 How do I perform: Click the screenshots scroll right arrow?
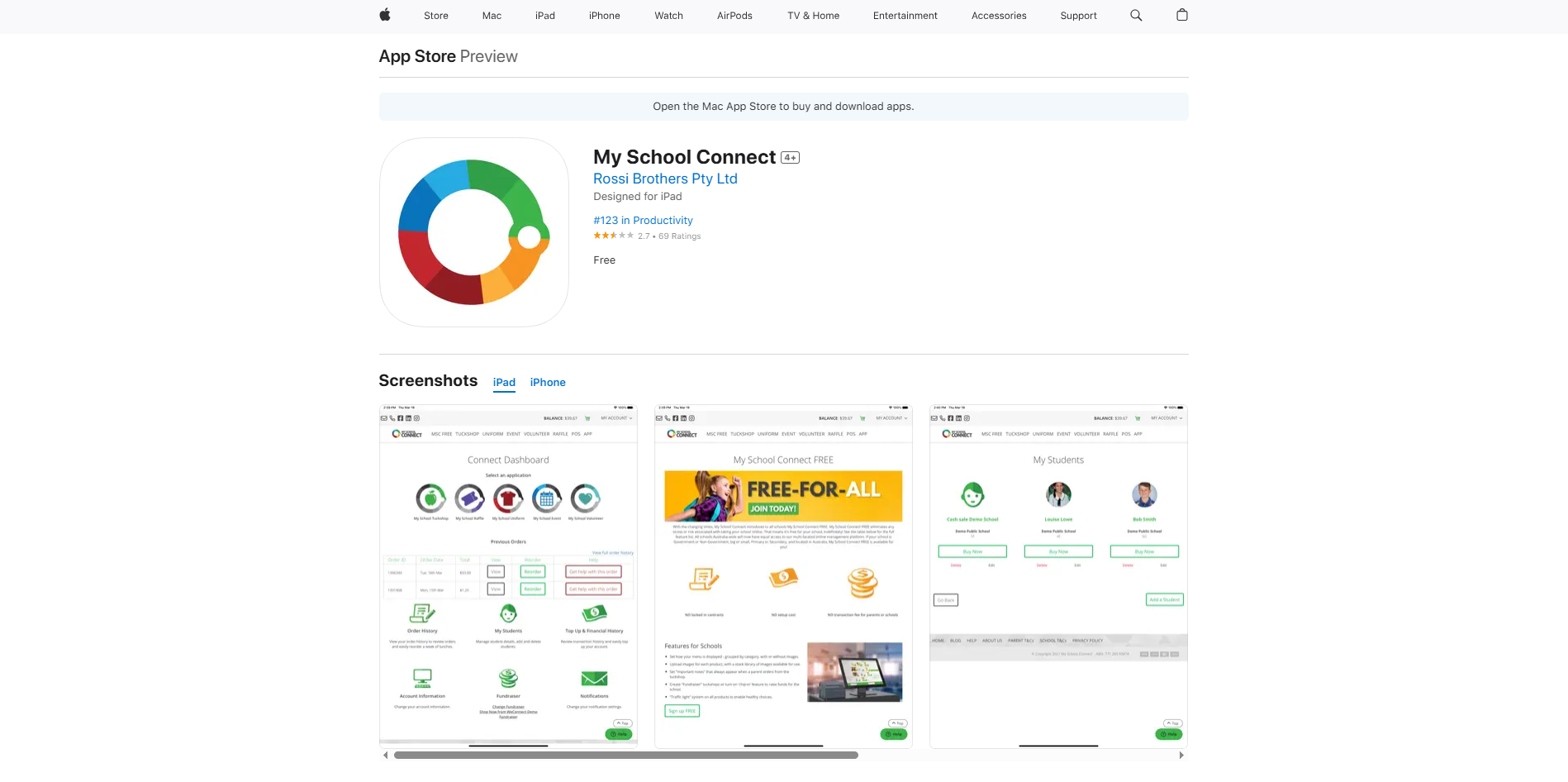(1181, 756)
